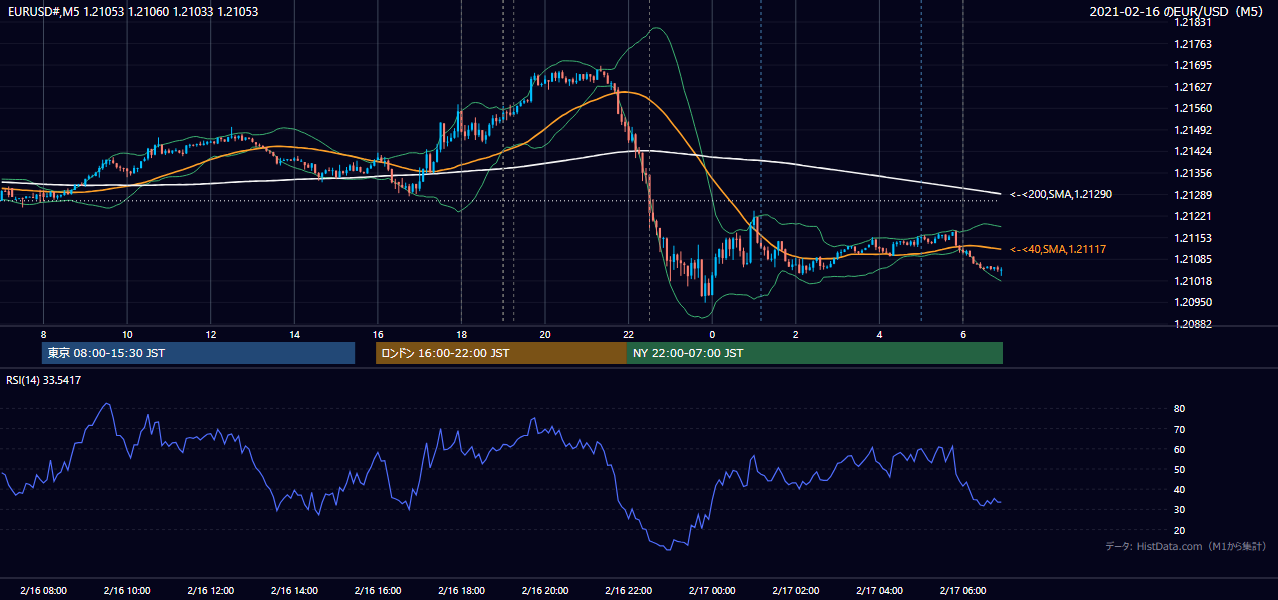
Task: Click the EURUSD#,M5 symbol header text
Action: (131, 11)
